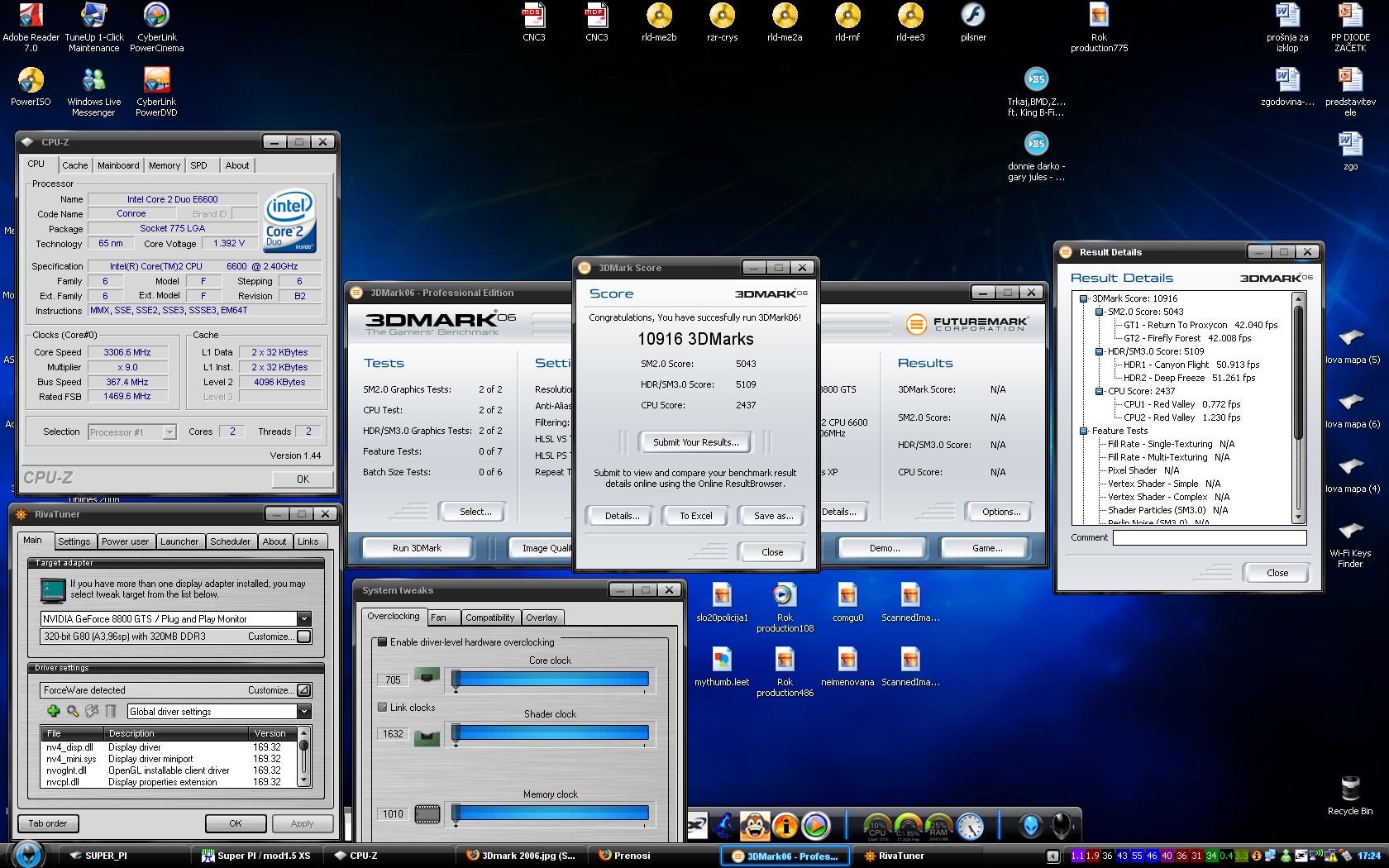
Task: Open Processor #1 selection dropdown in CPU-Z
Action: coord(169,432)
